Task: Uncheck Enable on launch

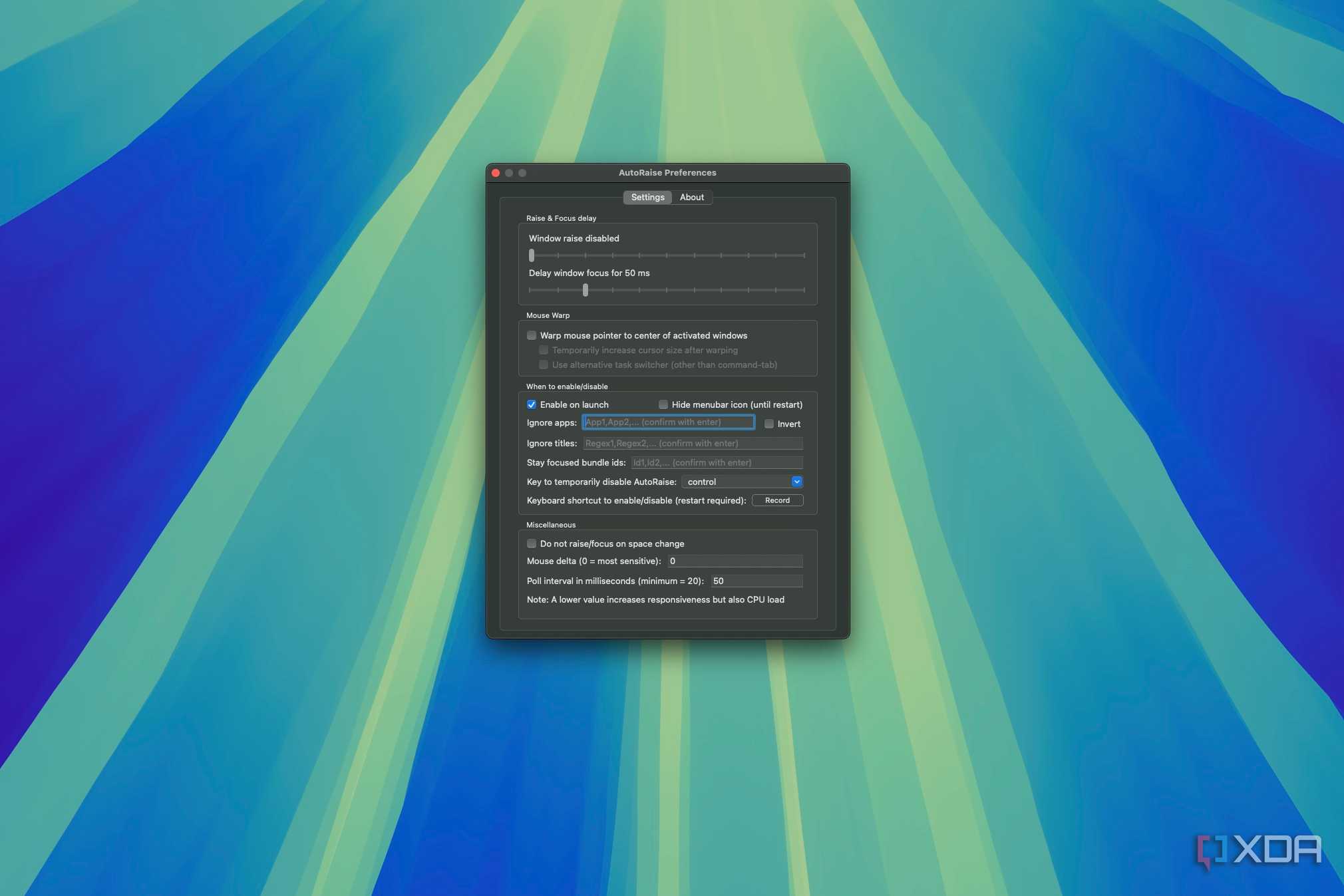Action: [532, 404]
